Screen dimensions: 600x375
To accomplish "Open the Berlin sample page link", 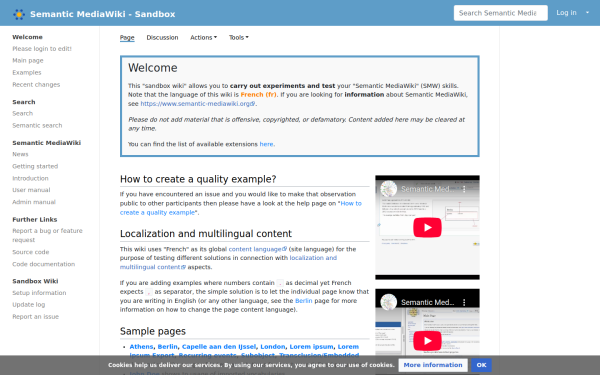I will pos(168,347).
